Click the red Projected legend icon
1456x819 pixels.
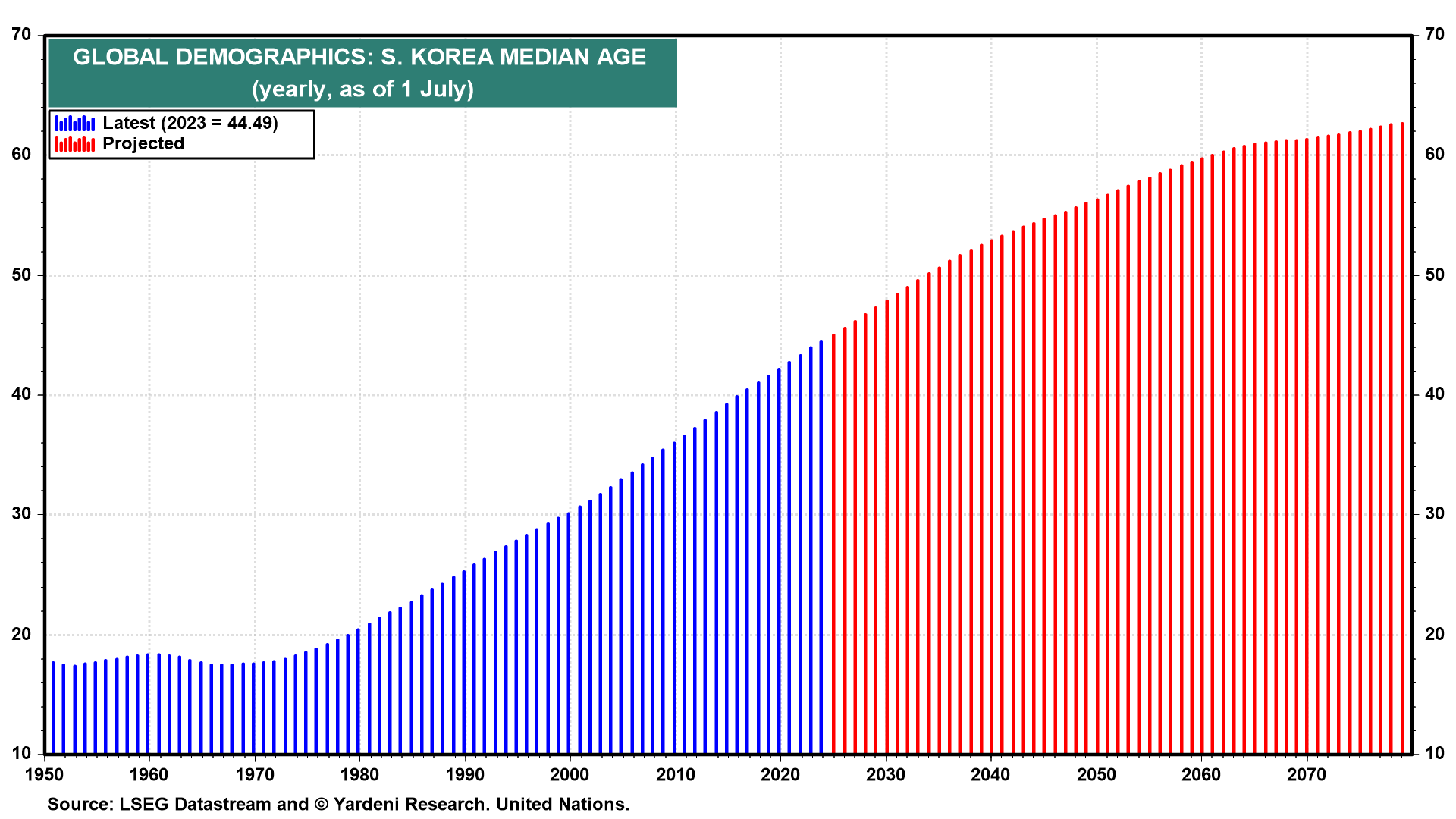point(74,144)
